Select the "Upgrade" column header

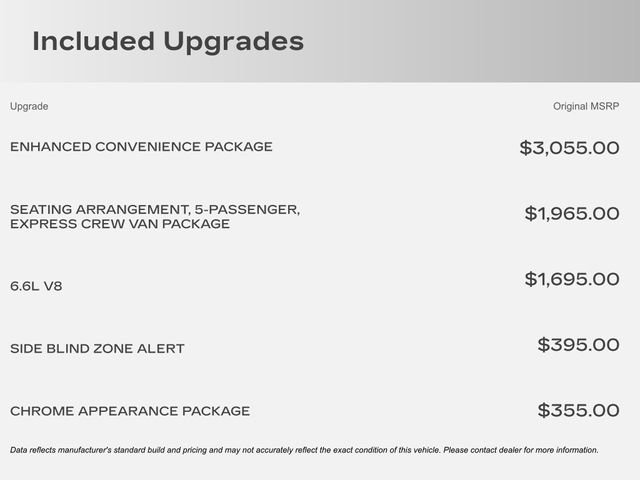(x=29, y=106)
